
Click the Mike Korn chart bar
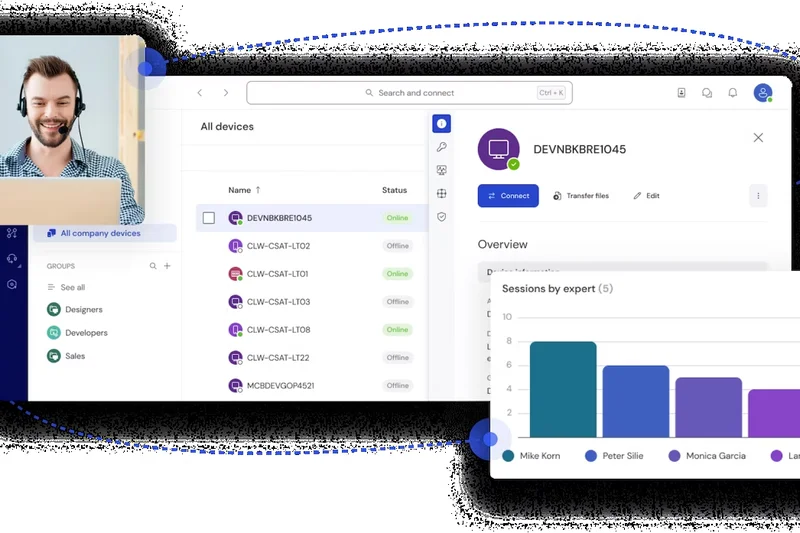point(563,390)
